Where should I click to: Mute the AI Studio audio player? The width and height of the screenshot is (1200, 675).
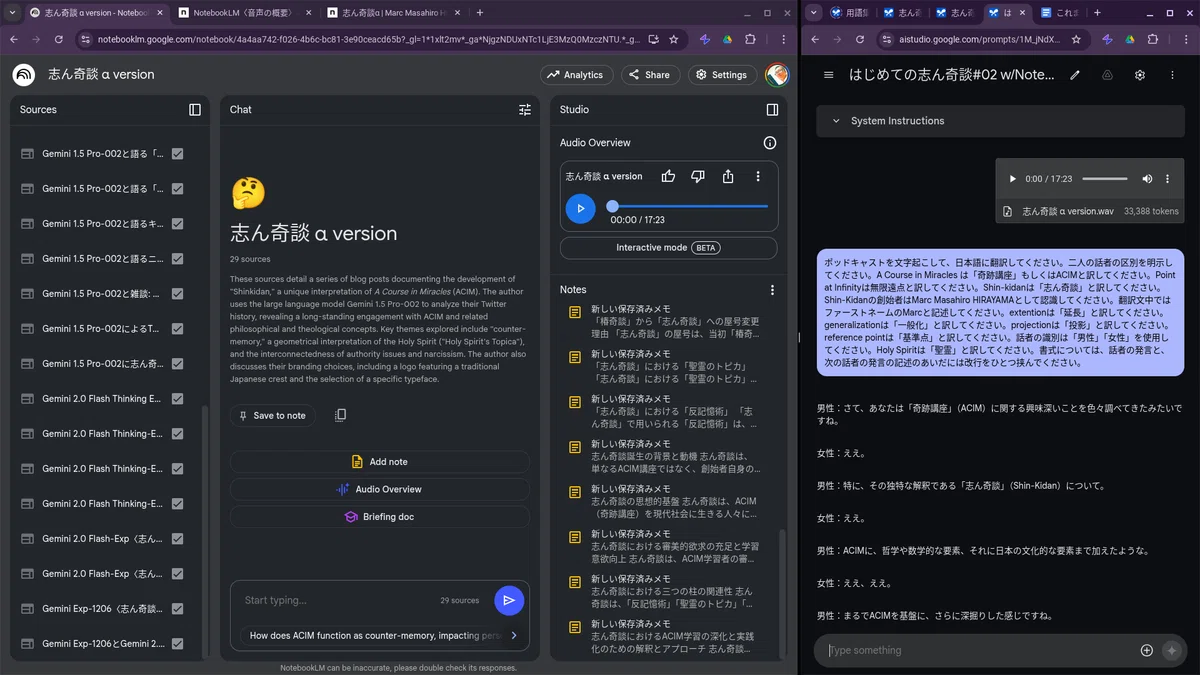pyautogui.click(x=1147, y=179)
